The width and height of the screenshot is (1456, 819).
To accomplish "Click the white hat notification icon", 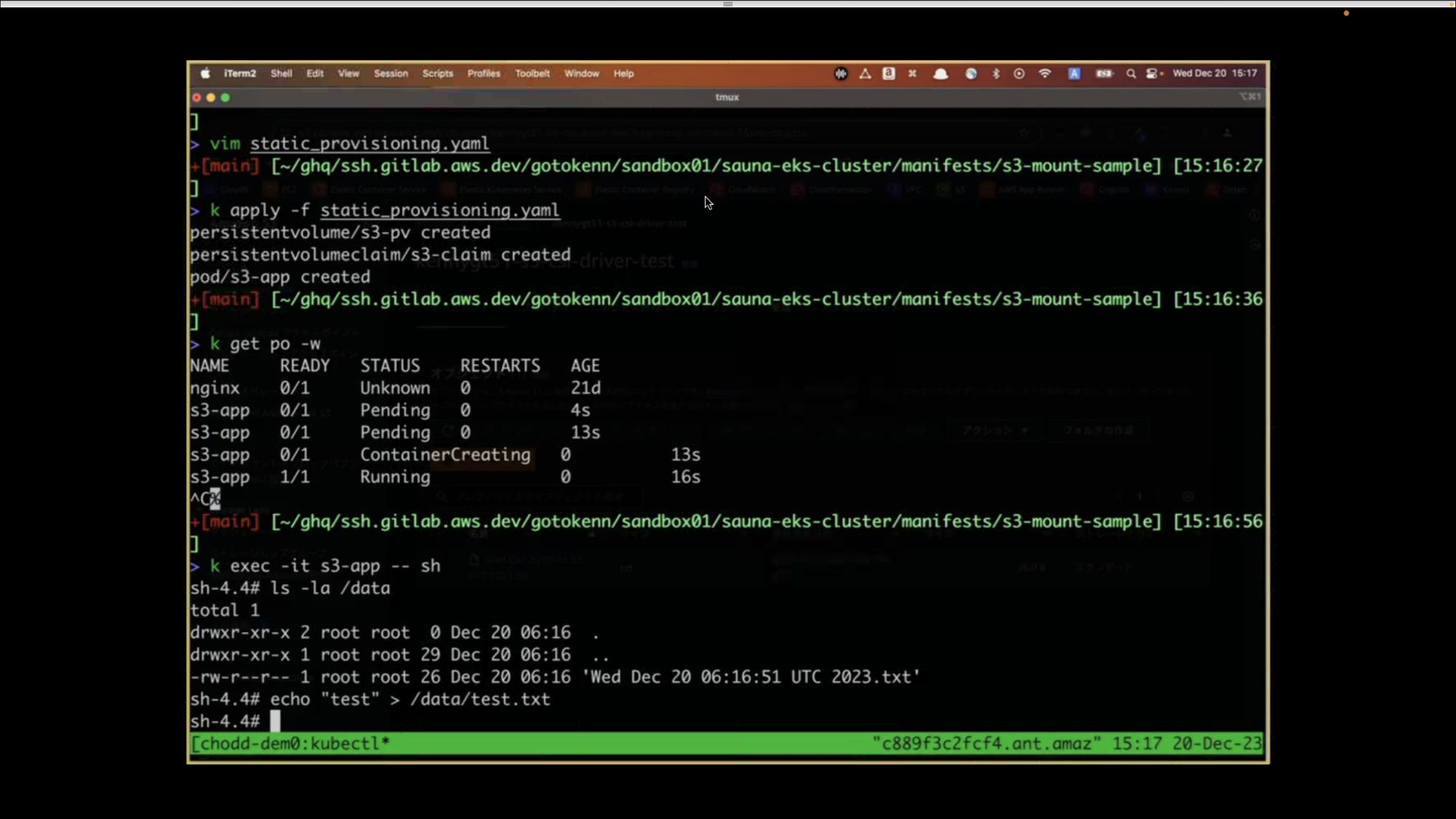I will 941,74.
